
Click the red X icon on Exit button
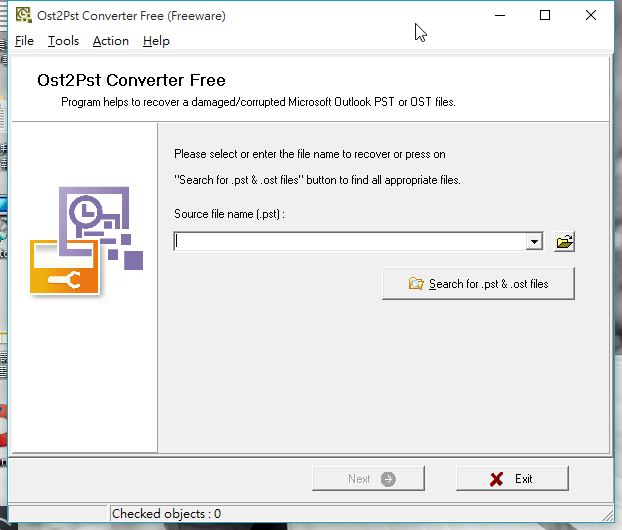(x=496, y=479)
